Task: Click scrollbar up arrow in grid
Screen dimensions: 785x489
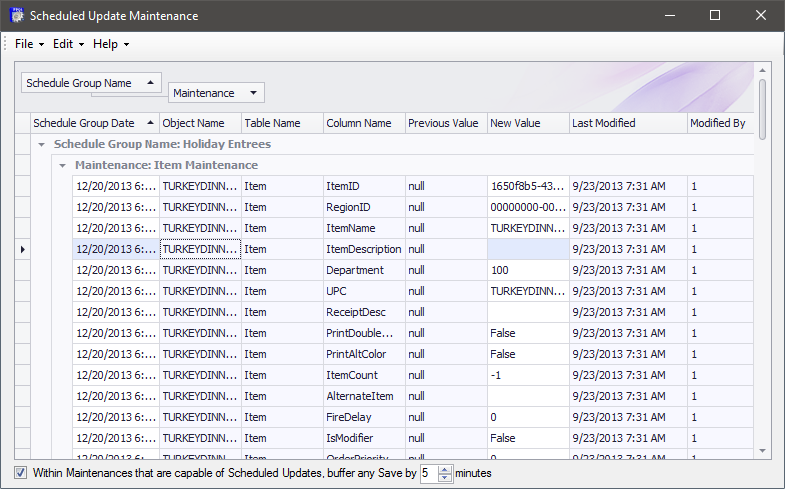Action: 762,71
